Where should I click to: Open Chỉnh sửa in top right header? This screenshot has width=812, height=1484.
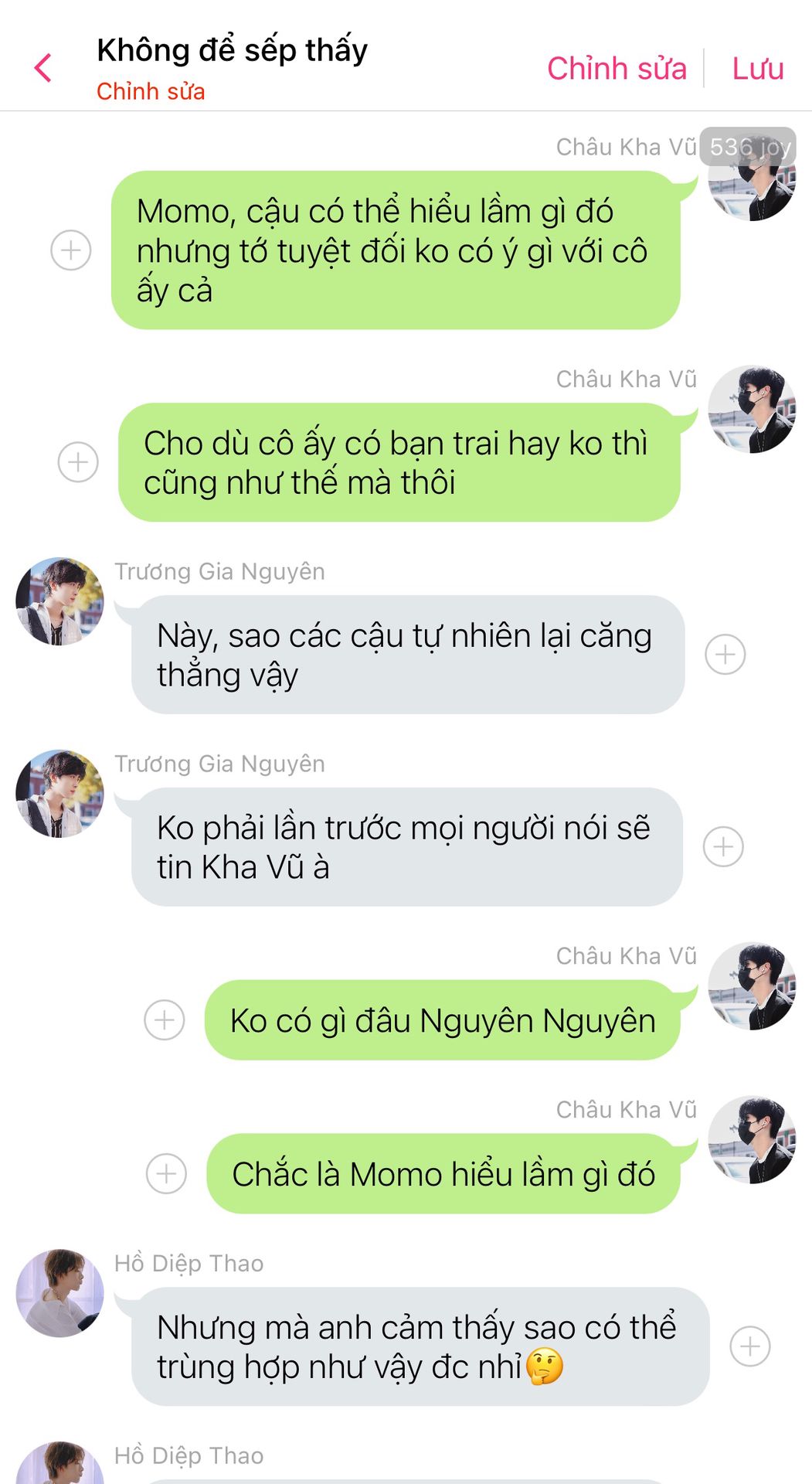[x=617, y=68]
